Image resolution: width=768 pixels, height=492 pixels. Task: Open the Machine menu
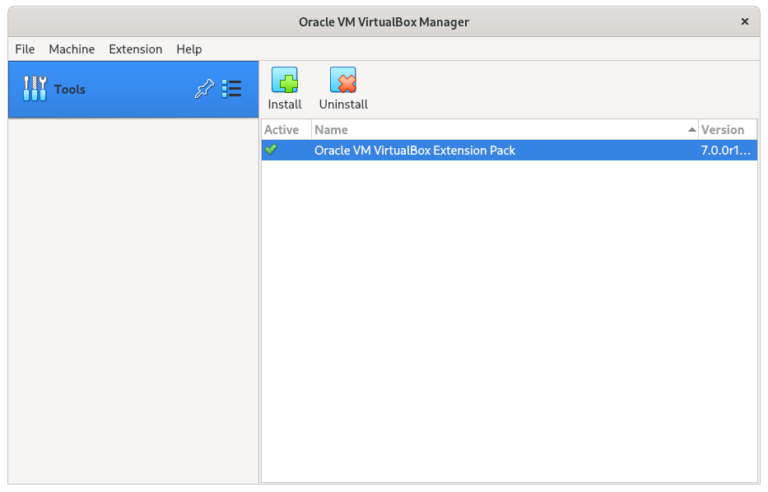click(72, 49)
